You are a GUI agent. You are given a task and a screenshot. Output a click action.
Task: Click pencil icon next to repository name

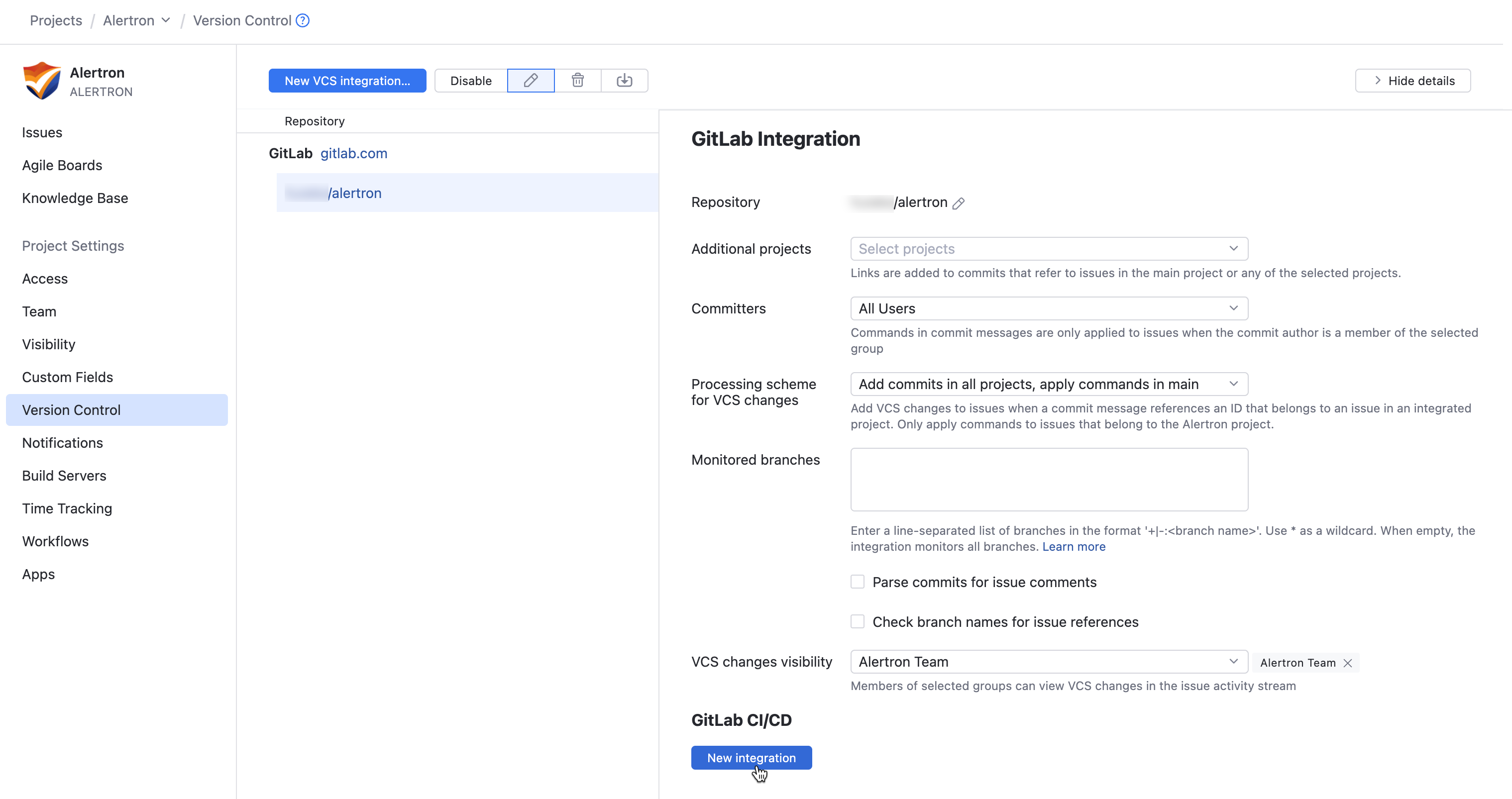[x=959, y=203]
